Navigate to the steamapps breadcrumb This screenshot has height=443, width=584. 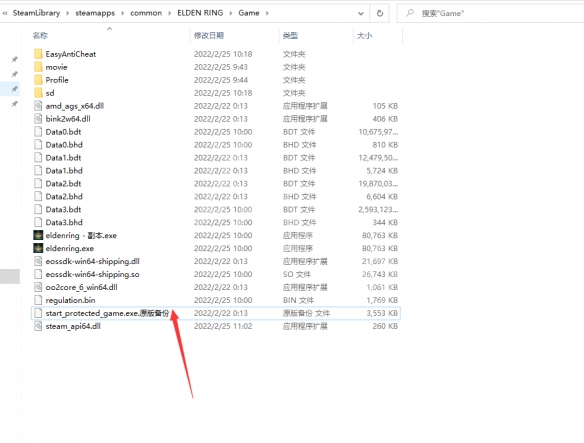[x=95, y=13]
